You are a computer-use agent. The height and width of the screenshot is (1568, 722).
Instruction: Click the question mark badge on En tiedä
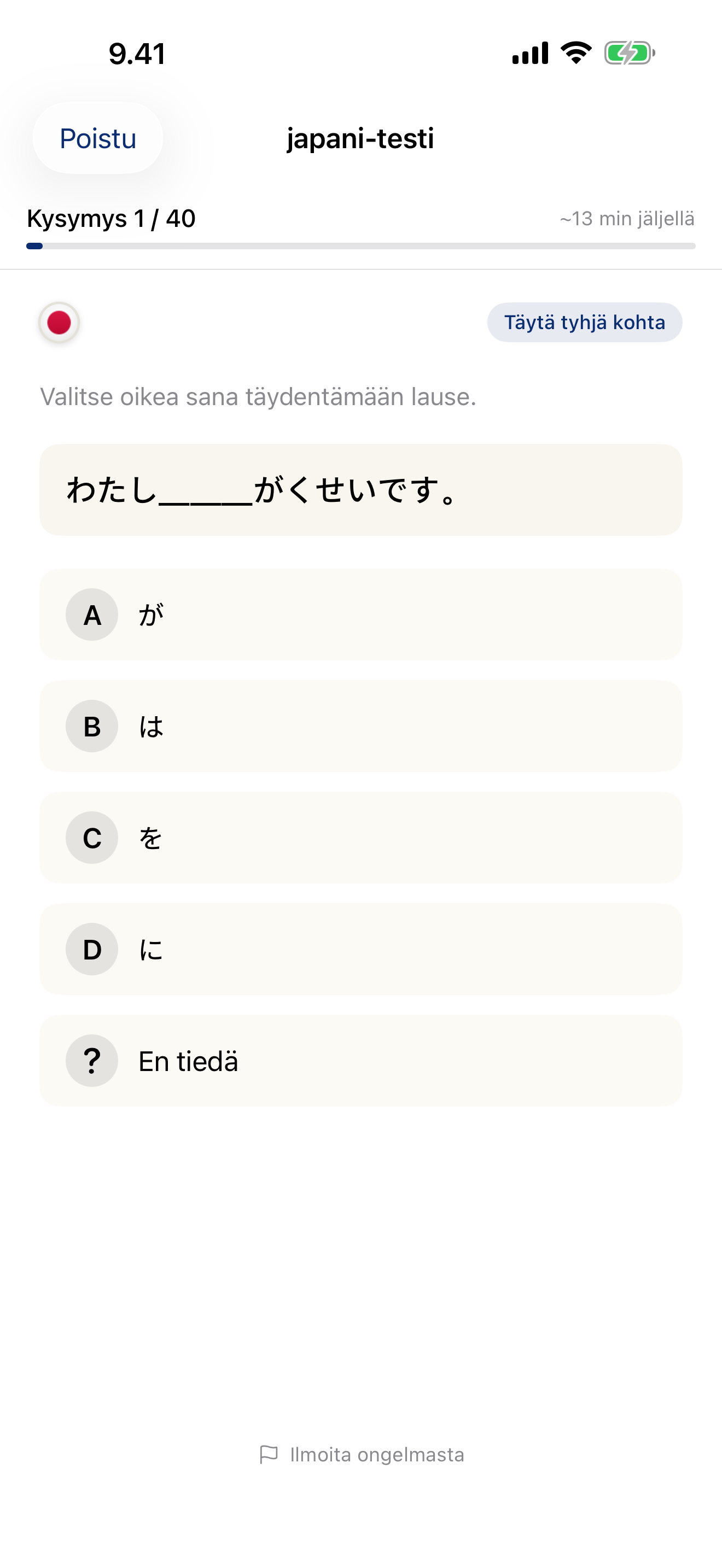91,1060
